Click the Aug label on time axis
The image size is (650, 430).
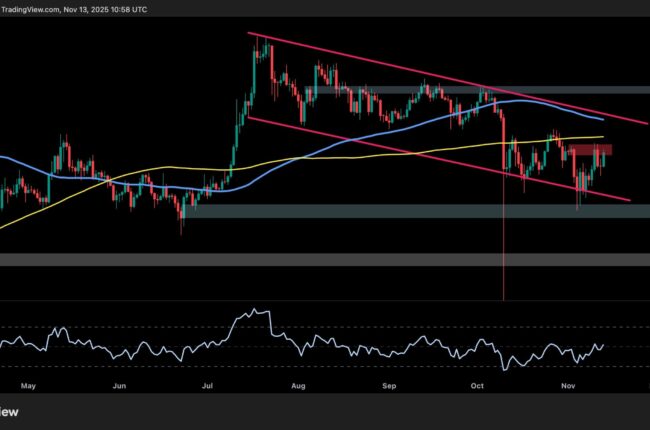click(299, 383)
